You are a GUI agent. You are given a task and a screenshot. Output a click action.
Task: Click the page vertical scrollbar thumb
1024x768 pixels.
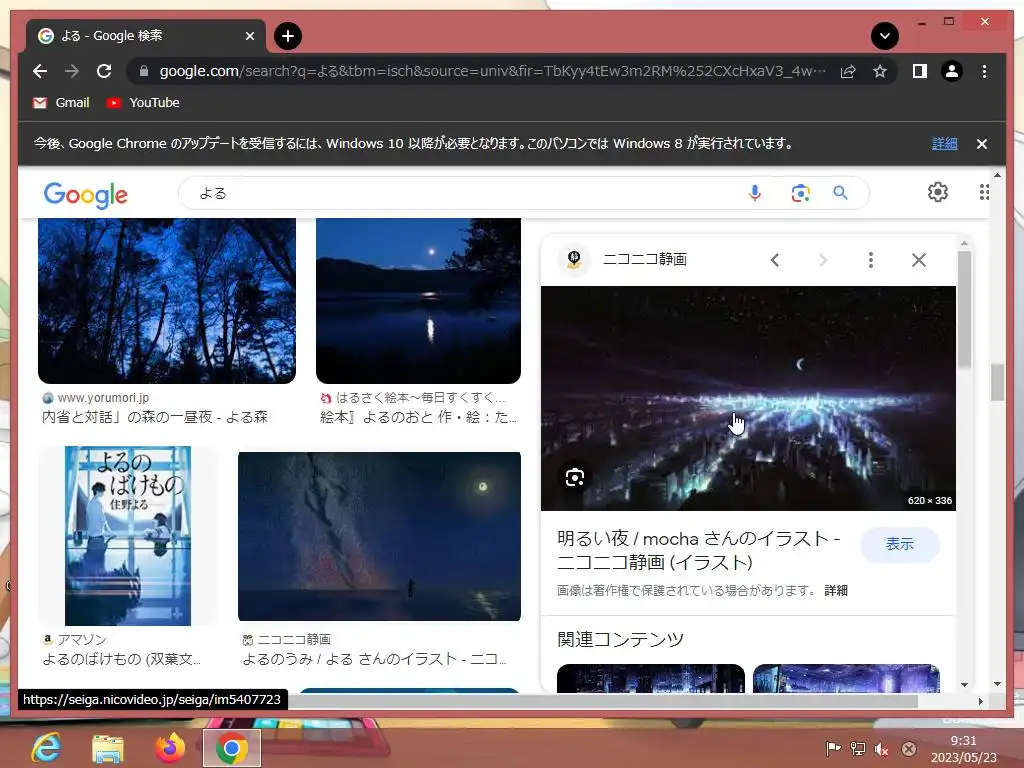(x=997, y=382)
